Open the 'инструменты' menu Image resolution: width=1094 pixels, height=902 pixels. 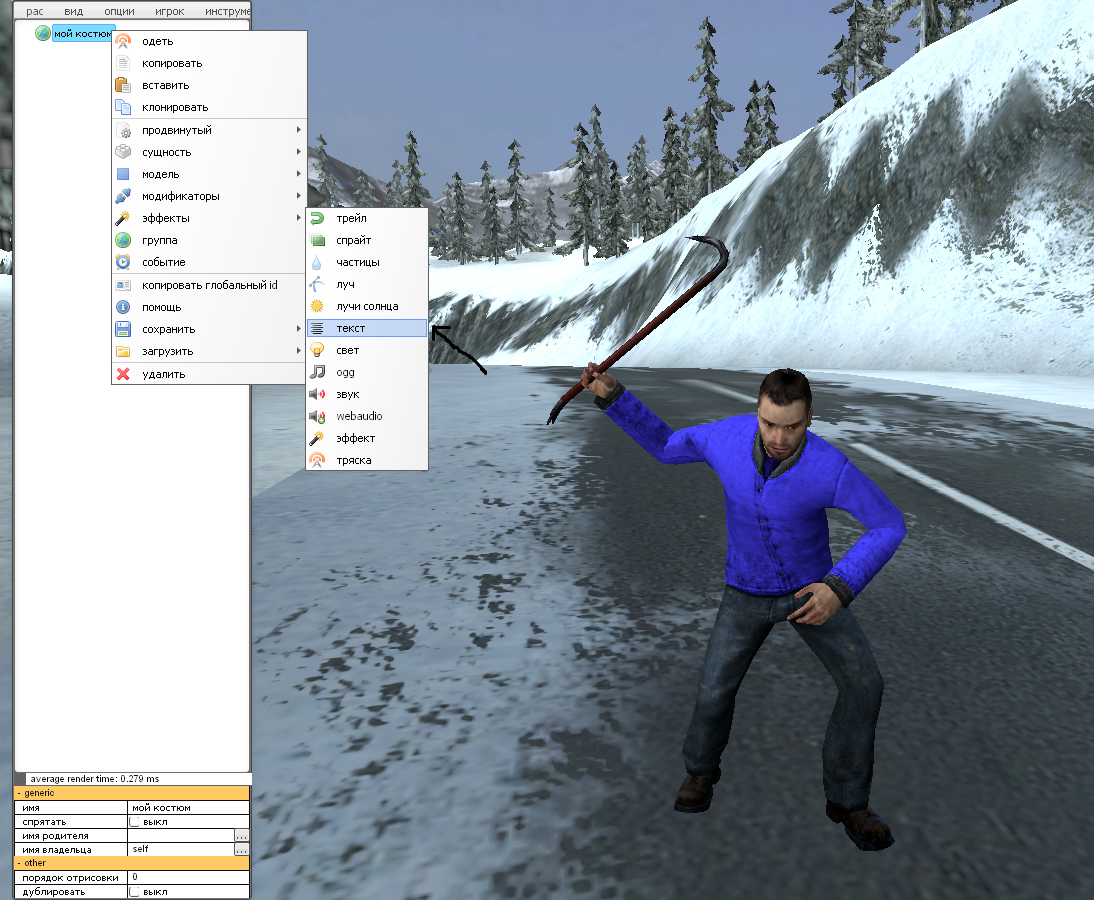[x=227, y=11]
